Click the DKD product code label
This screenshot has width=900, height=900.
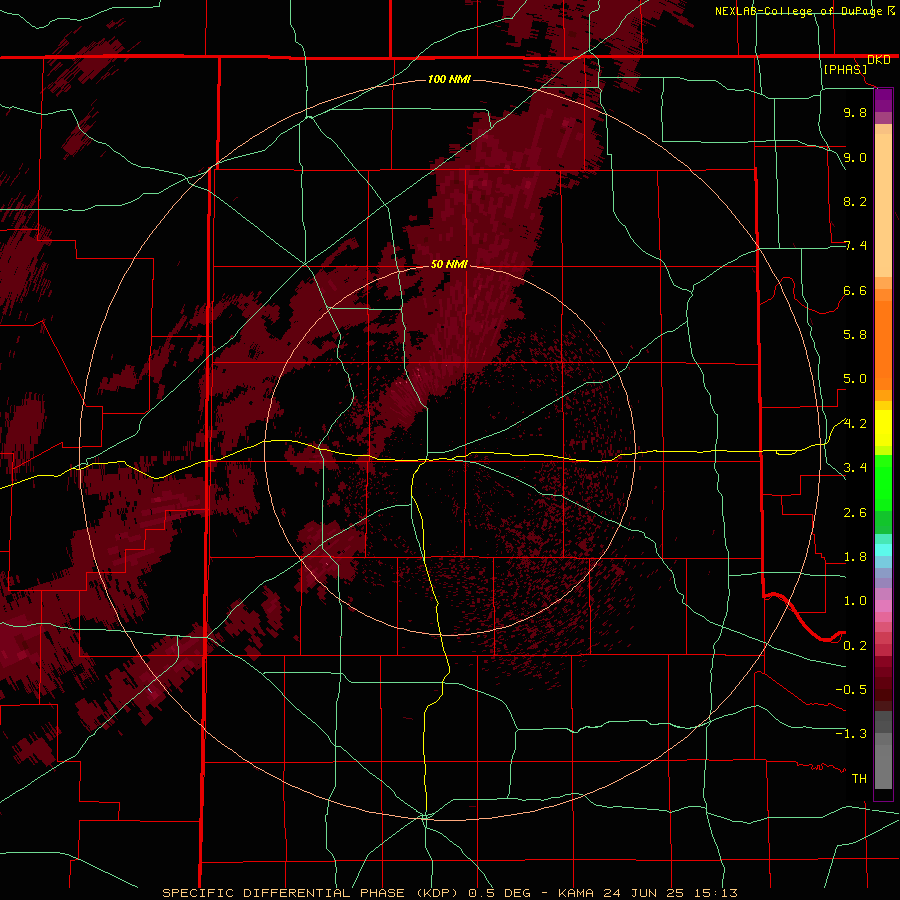coord(879,60)
